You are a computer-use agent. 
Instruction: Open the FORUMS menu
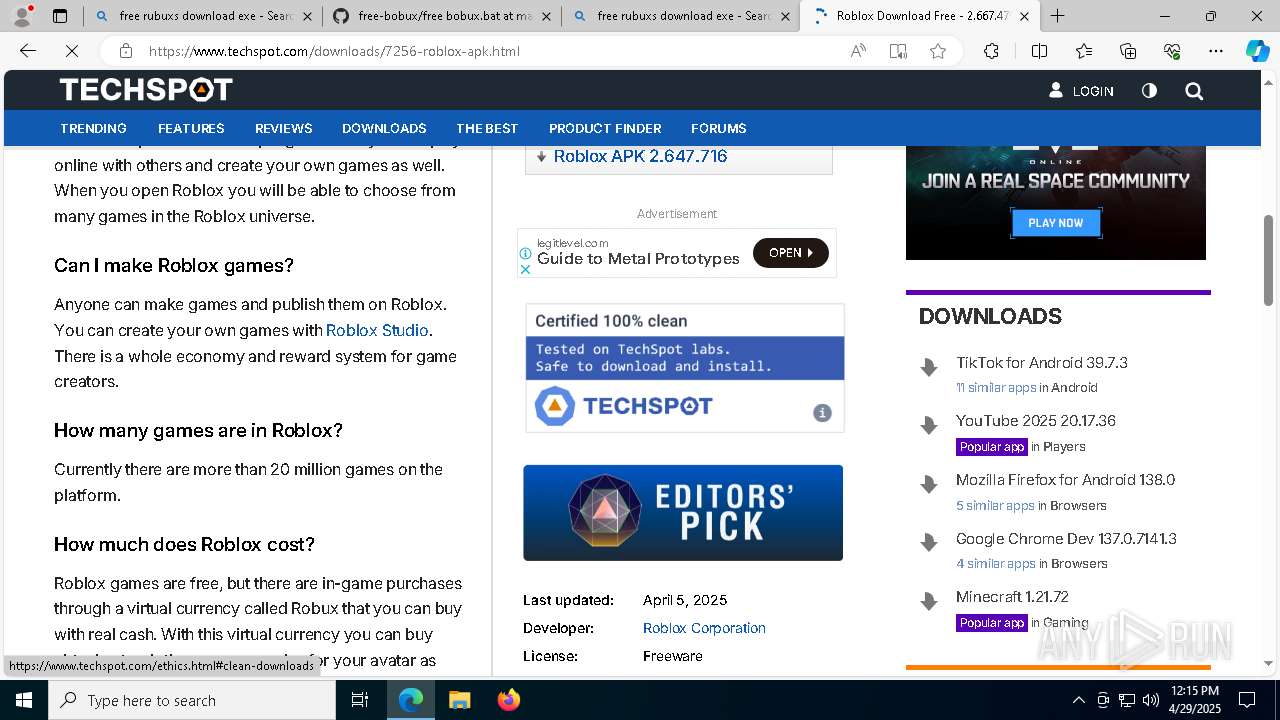click(719, 128)
